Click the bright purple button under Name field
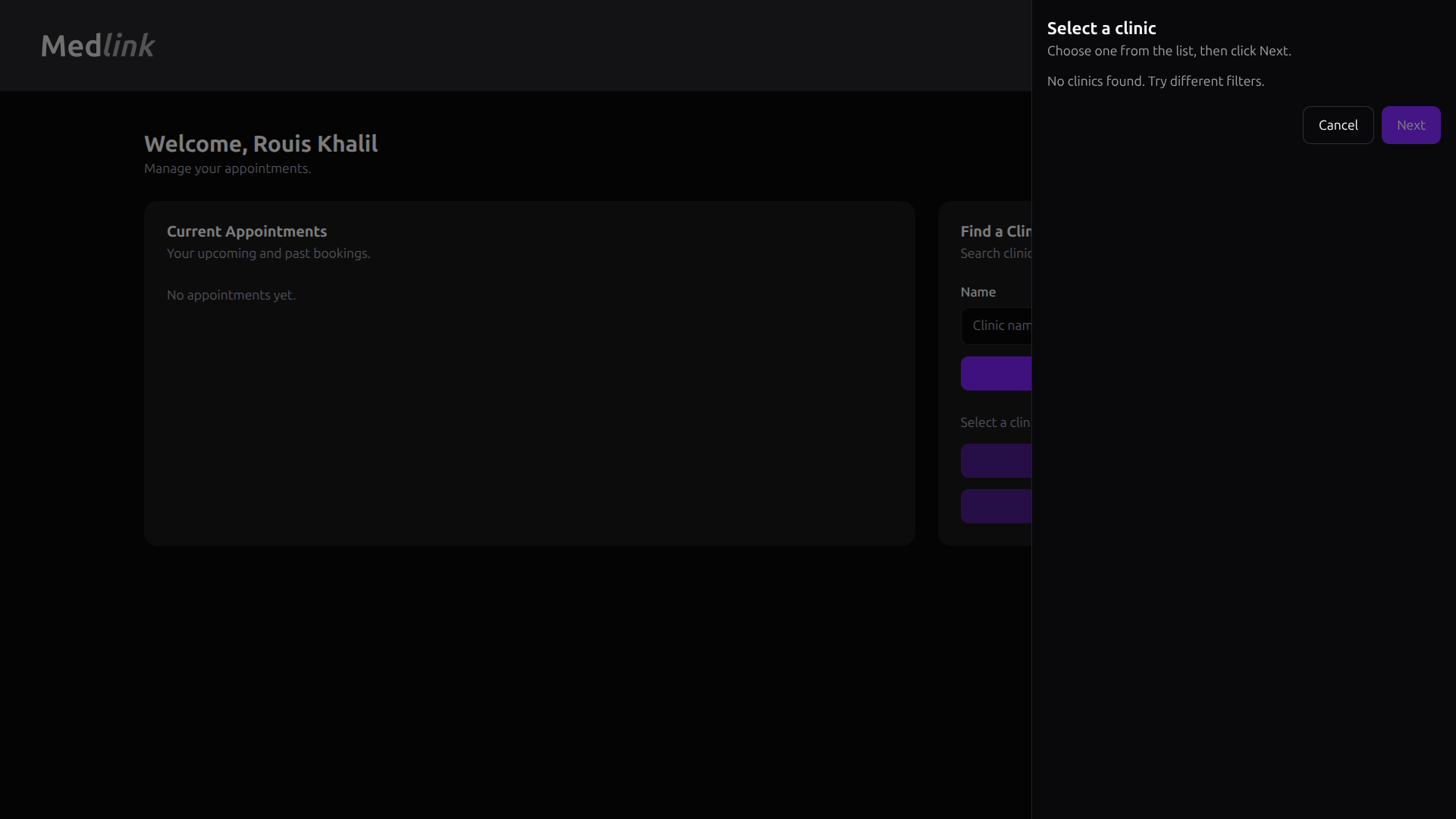 click(996, 374)
